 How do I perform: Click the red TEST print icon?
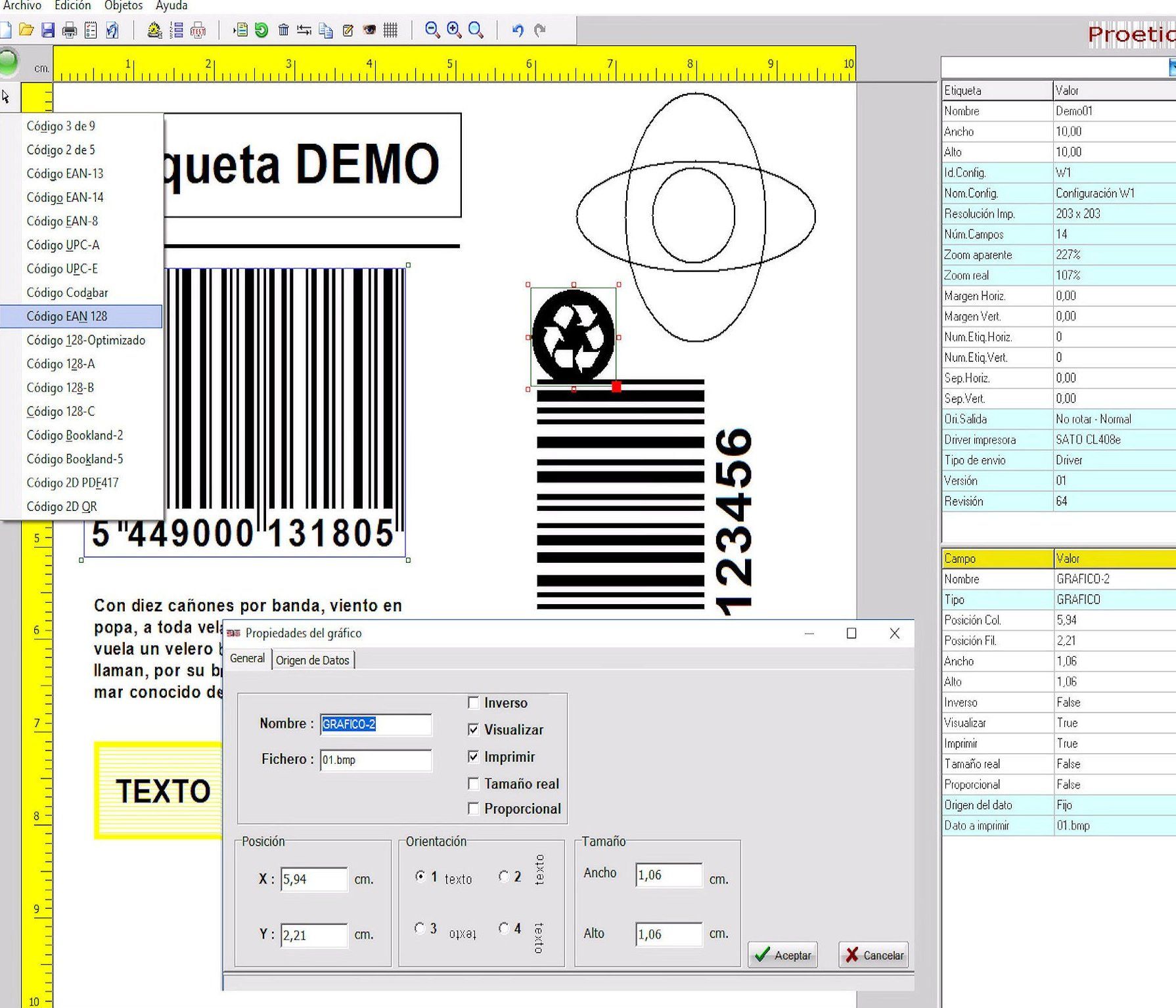198,30
